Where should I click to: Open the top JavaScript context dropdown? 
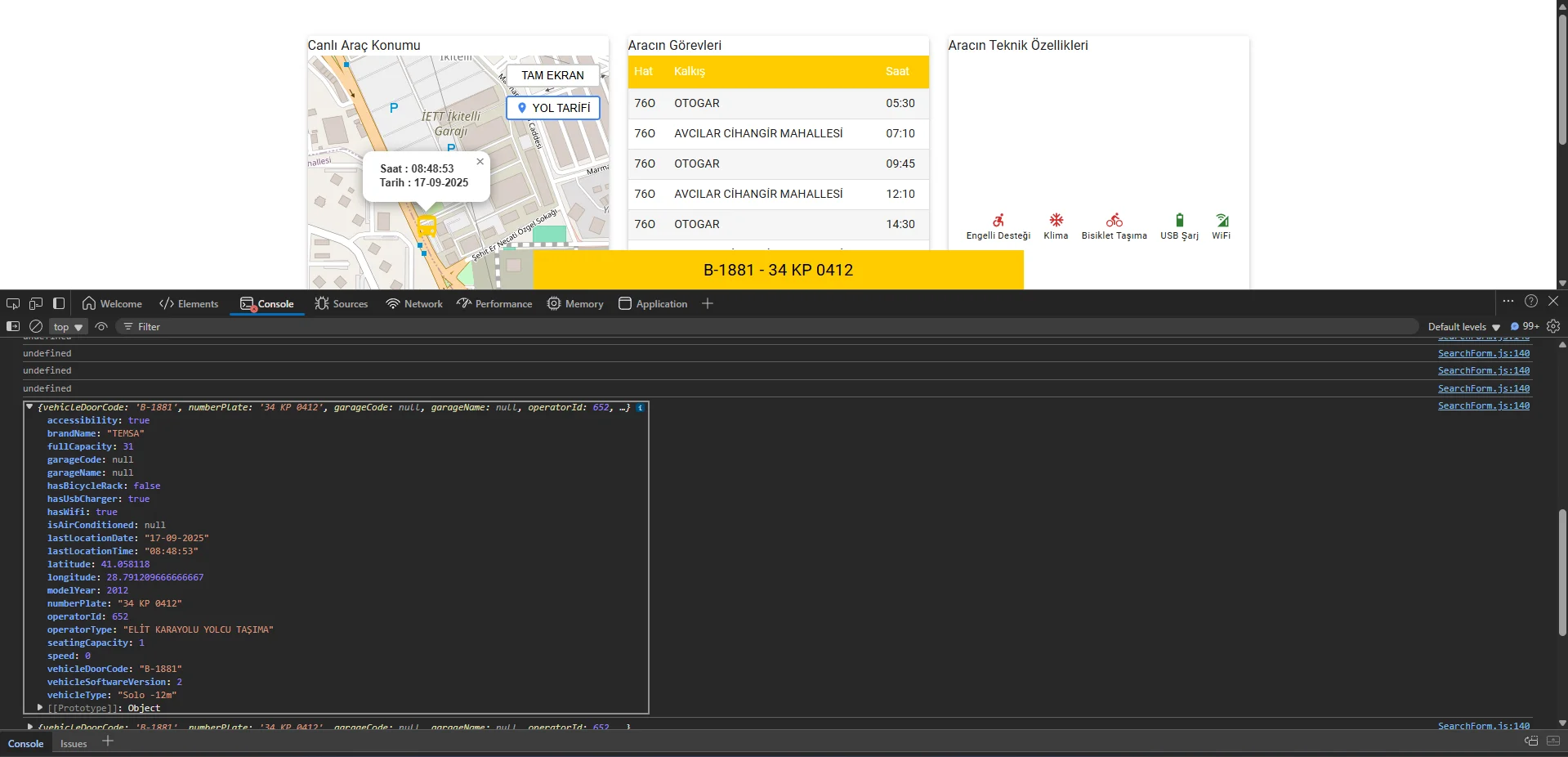(69, 327)
